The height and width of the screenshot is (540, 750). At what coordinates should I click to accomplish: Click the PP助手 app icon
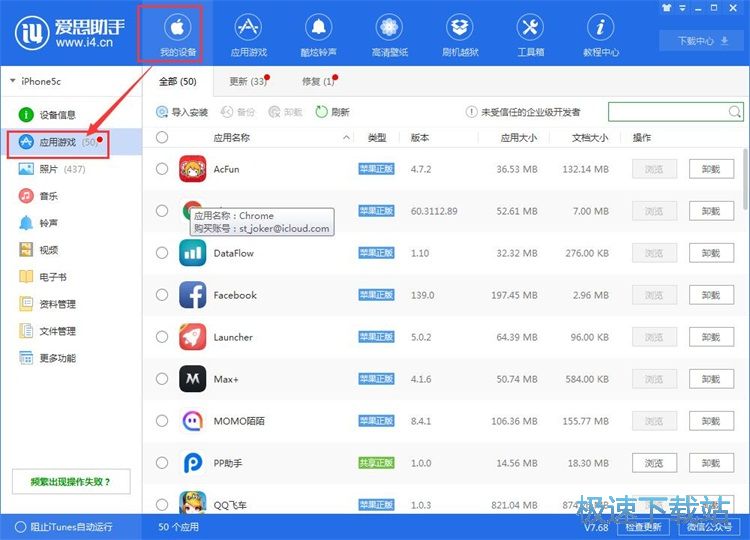tap(192, 463)
